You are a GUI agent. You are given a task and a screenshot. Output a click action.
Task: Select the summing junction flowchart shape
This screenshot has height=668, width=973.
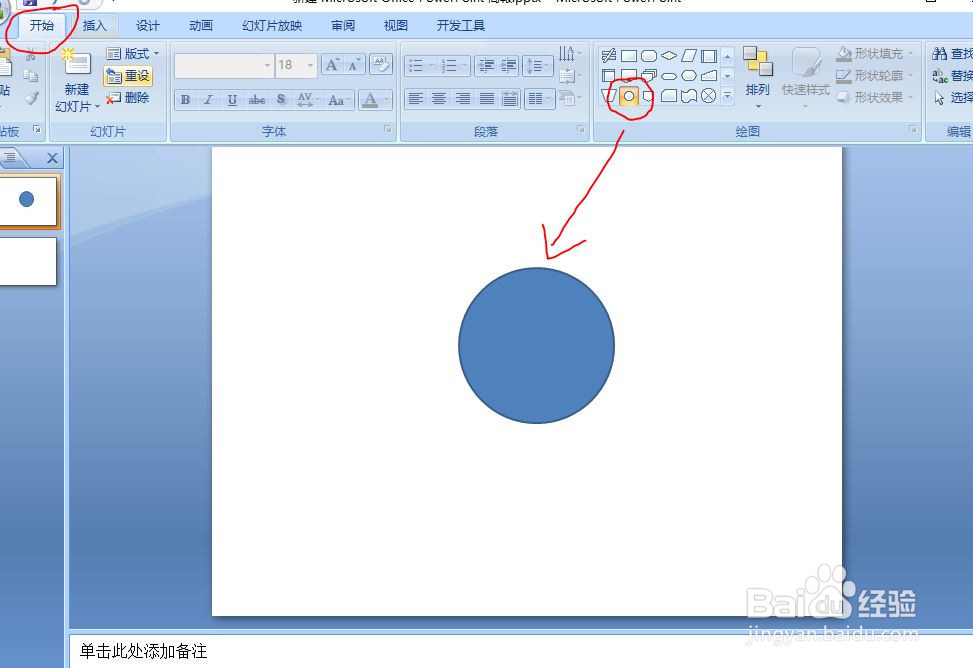708,96
